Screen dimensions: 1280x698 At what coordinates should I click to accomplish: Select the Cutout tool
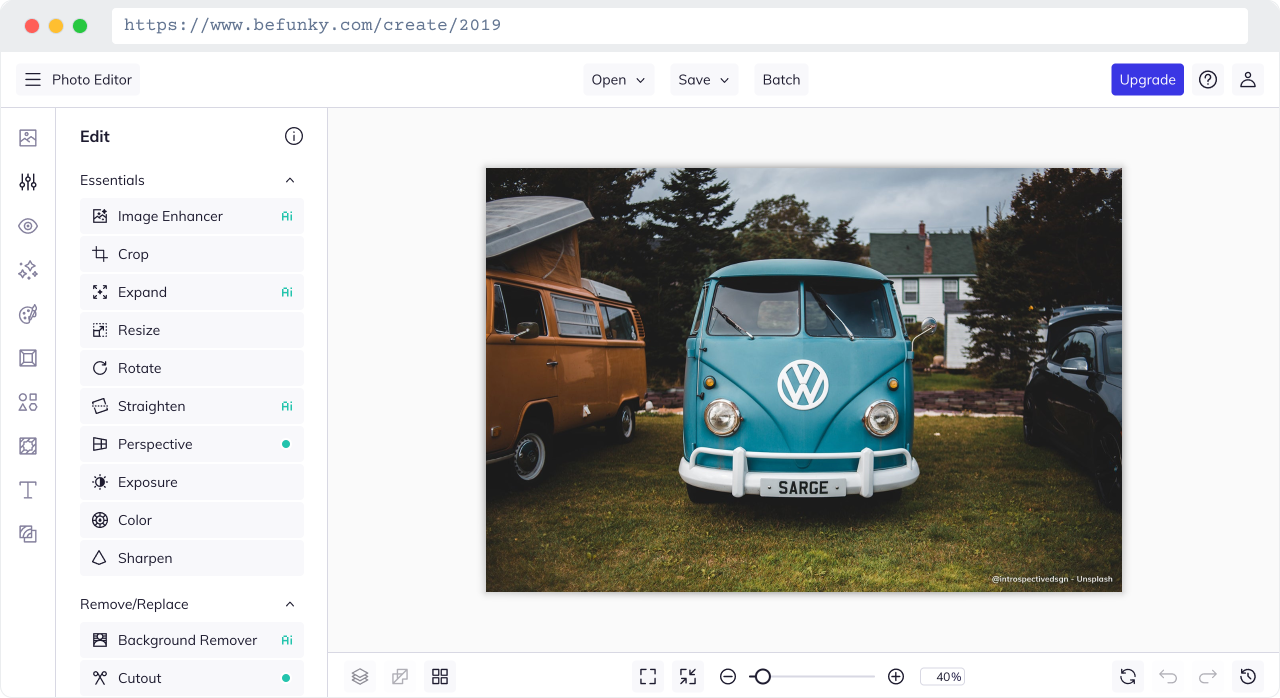pyautogui.click(x=192, y=678)
